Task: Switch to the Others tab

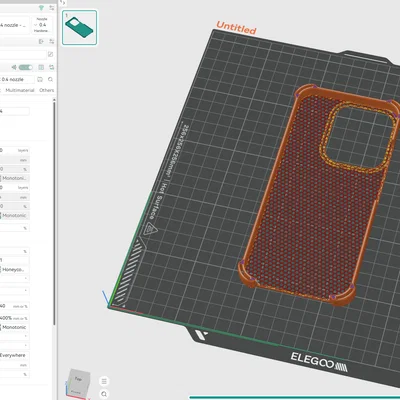Action: [x=47, y=90]
